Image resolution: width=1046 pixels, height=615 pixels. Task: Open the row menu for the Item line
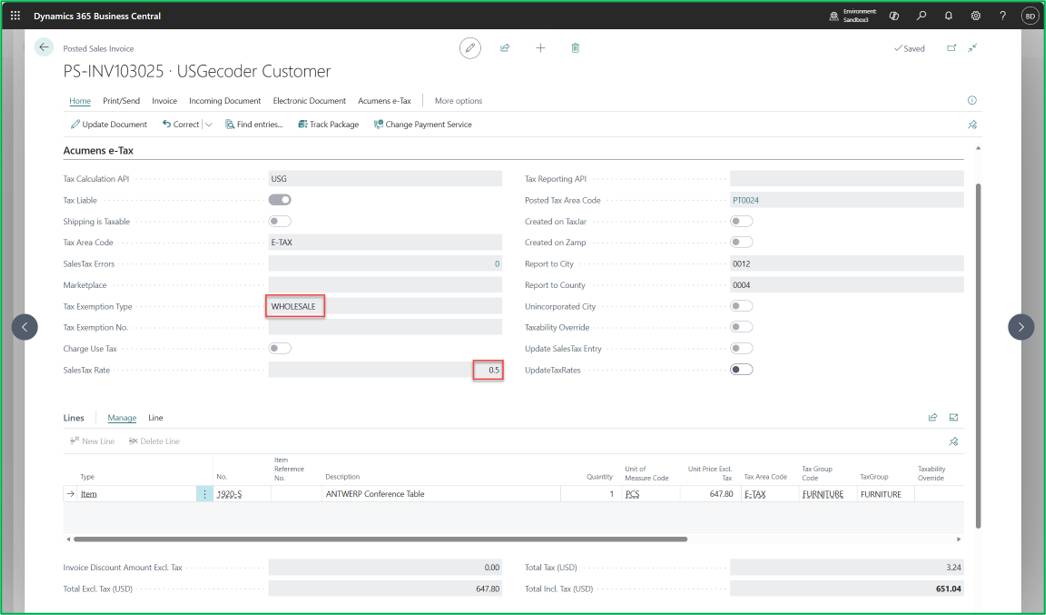pos(204,494)
